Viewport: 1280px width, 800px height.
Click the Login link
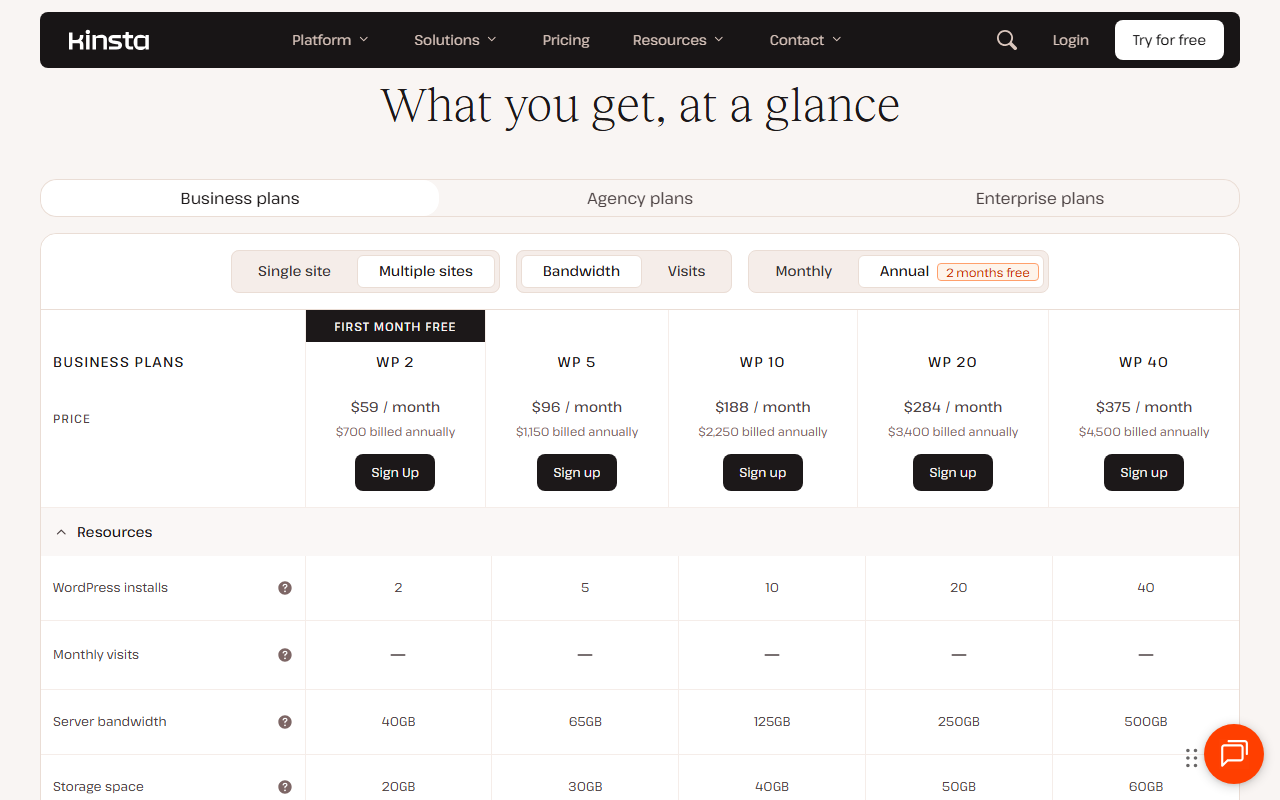click(x=1070, y=40)
